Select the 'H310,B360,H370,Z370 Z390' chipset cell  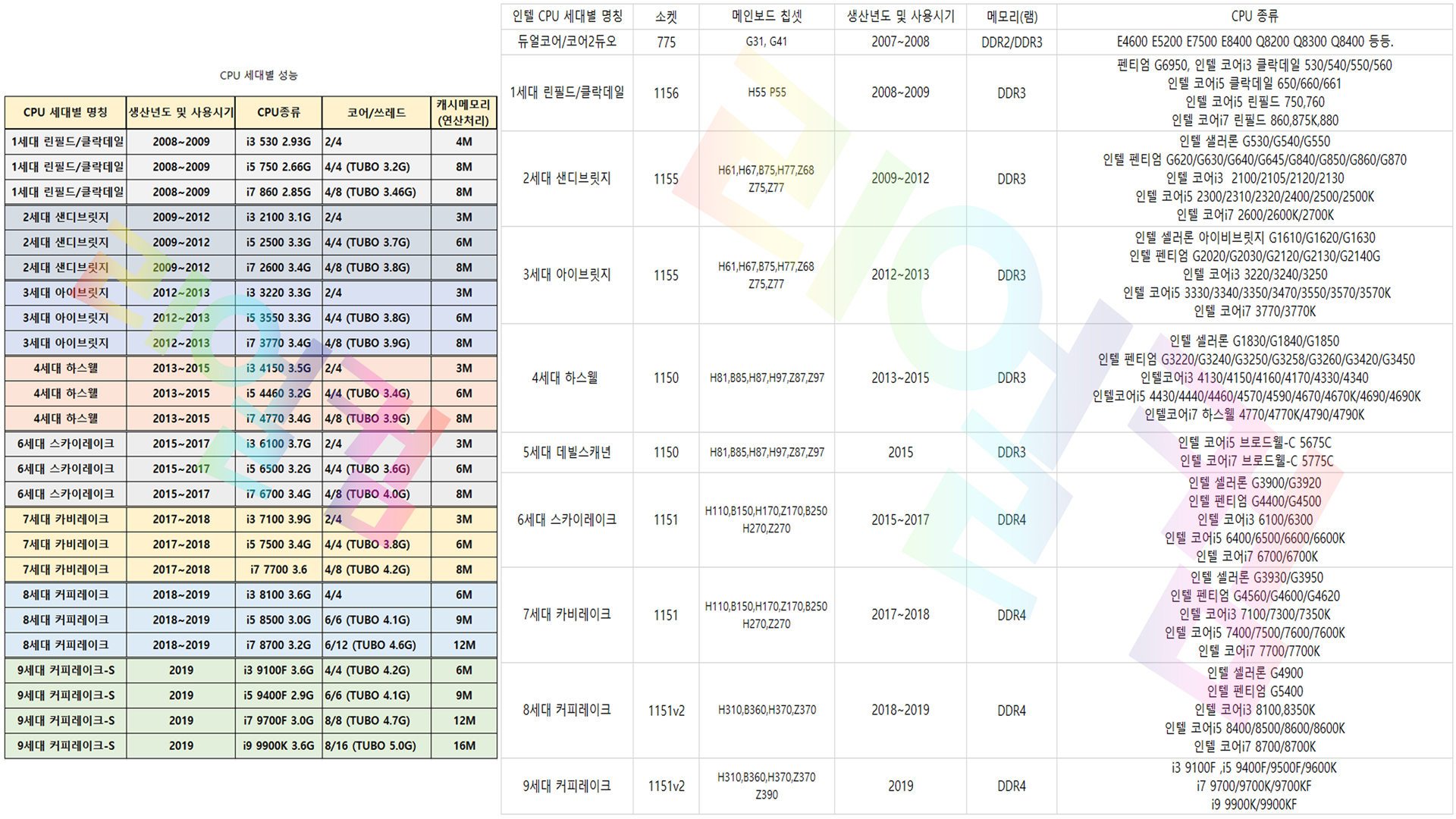767,786
